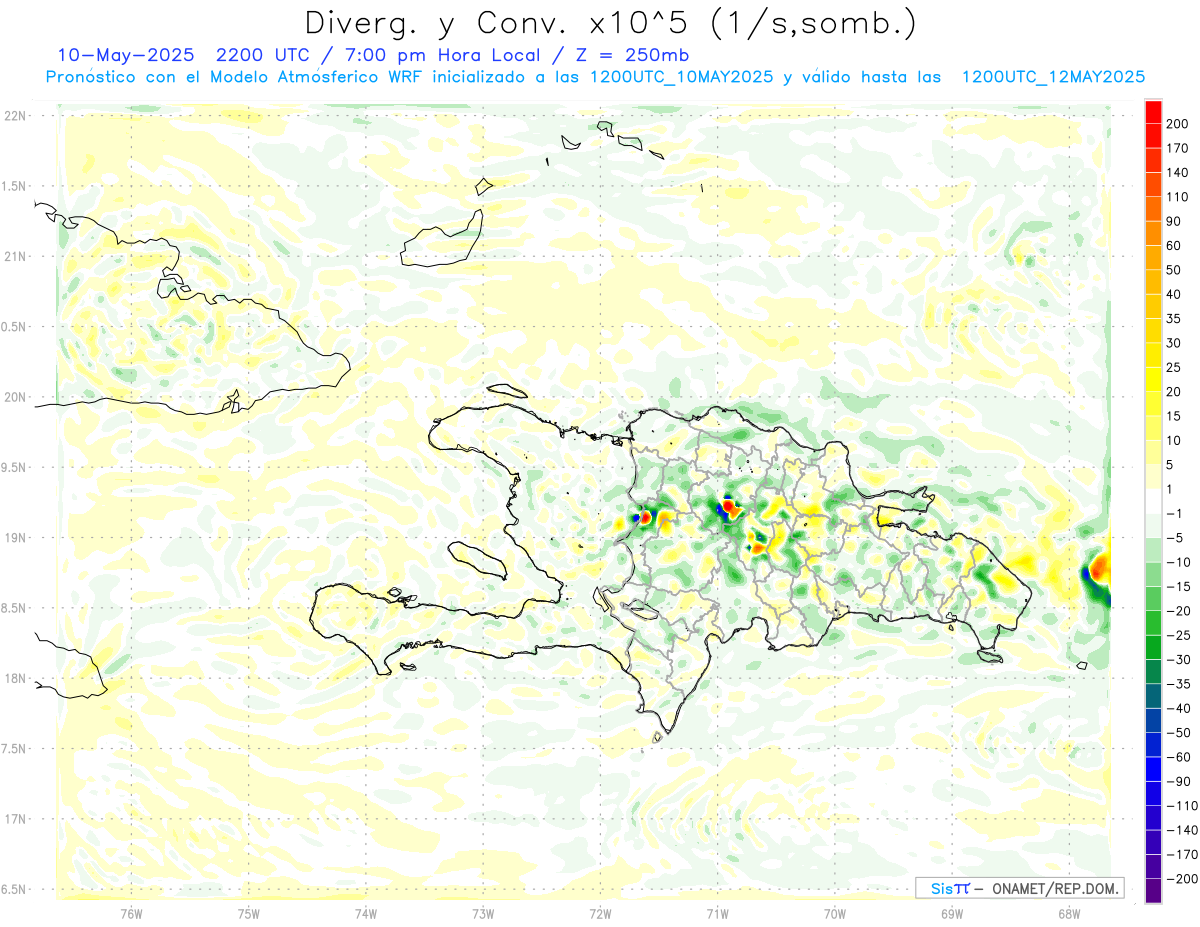This screenshot has height=927, width=1200.
Task: Click the red-blue convection cell near 71W 19N
Action: (726, 510)
